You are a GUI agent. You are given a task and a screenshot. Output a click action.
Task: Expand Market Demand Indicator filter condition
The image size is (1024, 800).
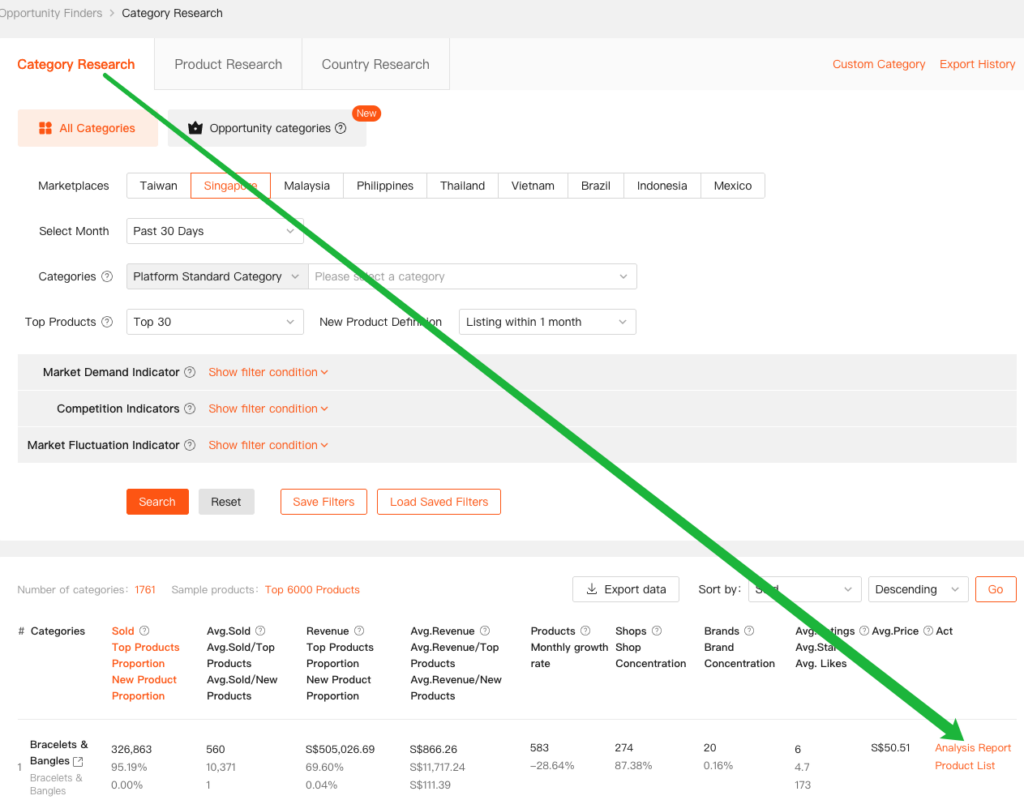pyautogui.click(x=268, y=372)
